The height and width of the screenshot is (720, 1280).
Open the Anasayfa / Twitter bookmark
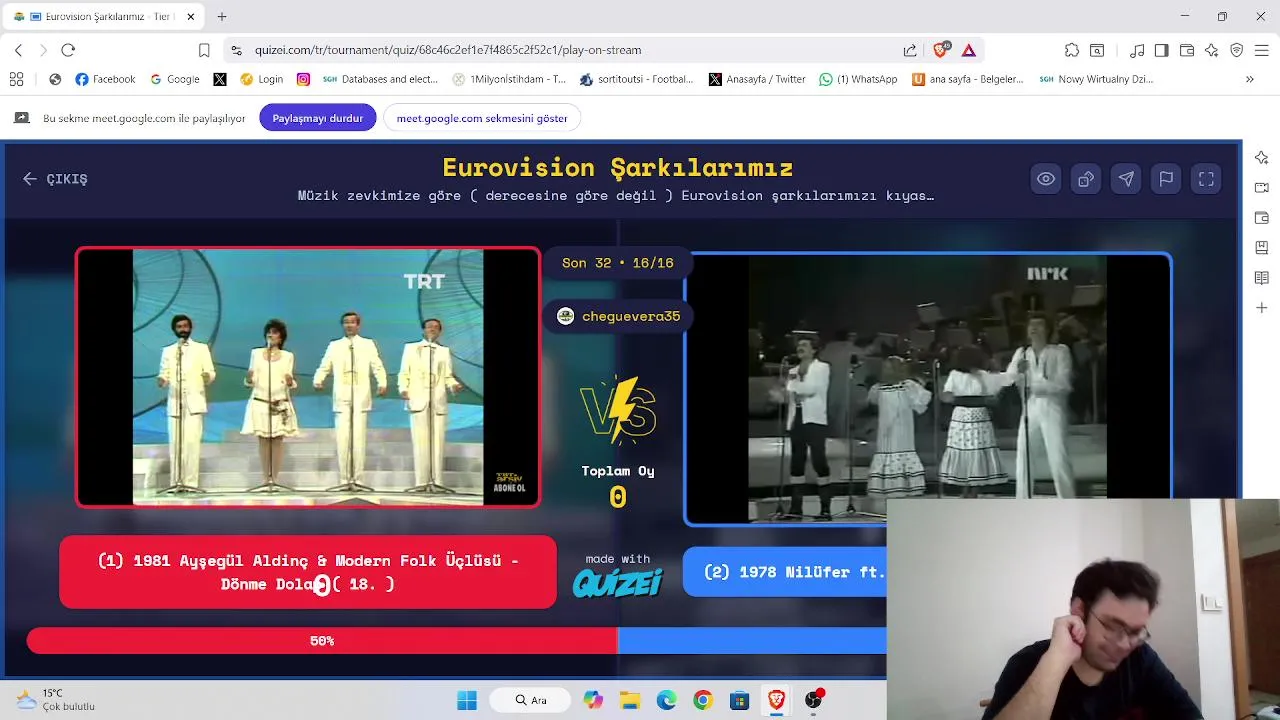point(757,79)
